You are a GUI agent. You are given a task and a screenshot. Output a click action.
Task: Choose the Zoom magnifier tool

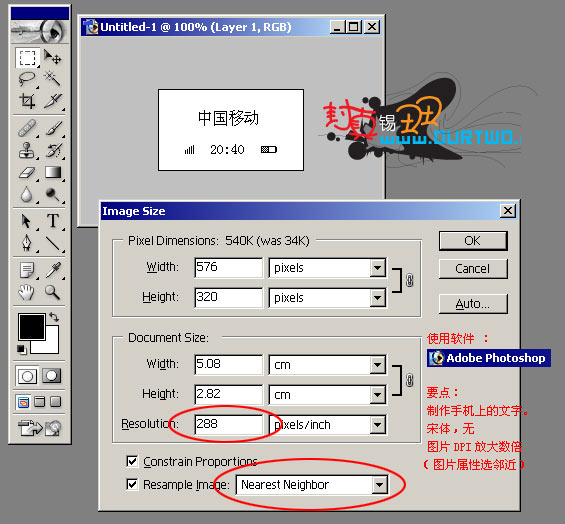[x=53, y=292]
